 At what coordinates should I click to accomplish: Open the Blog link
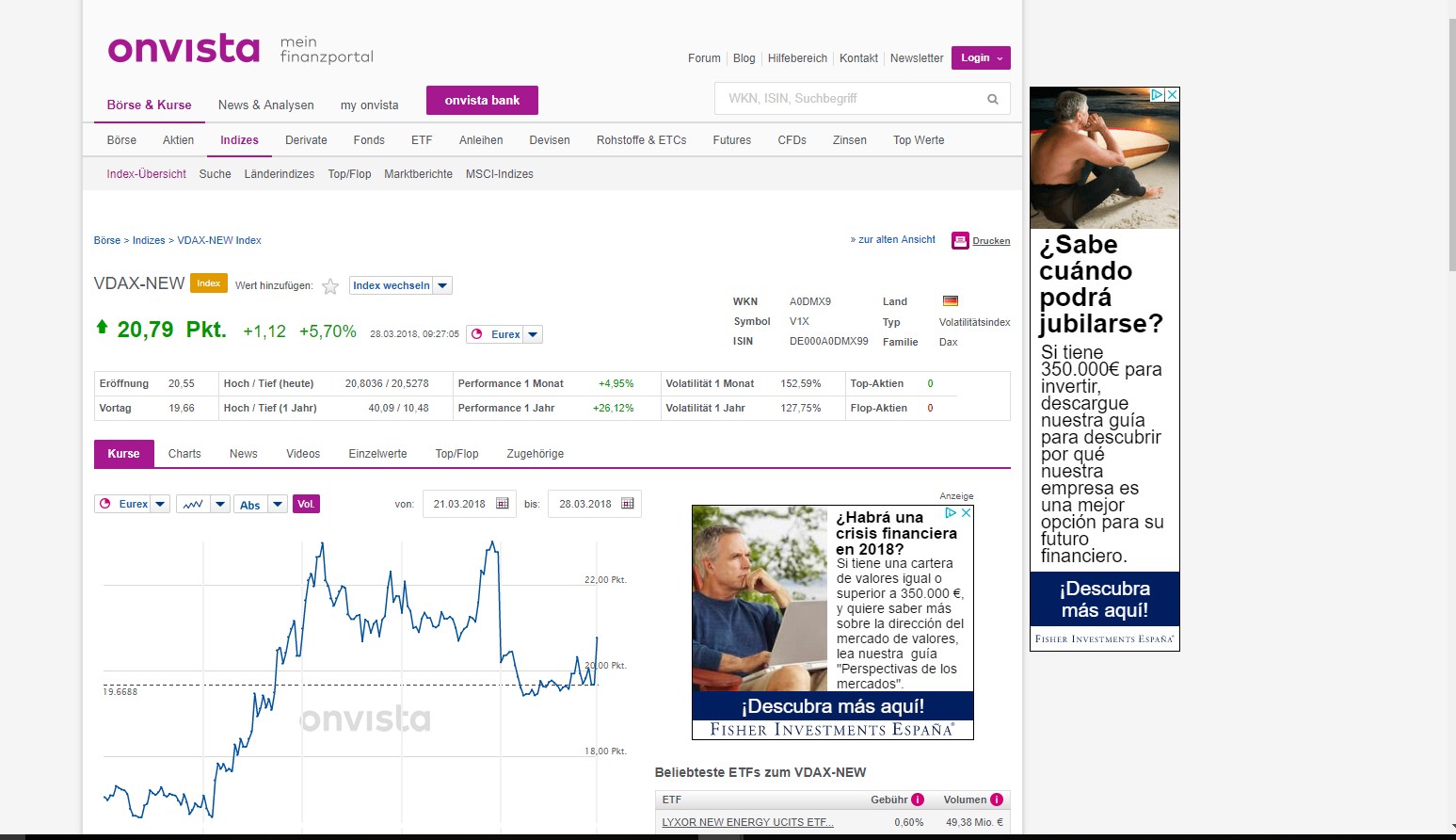(x=744, y=58)
